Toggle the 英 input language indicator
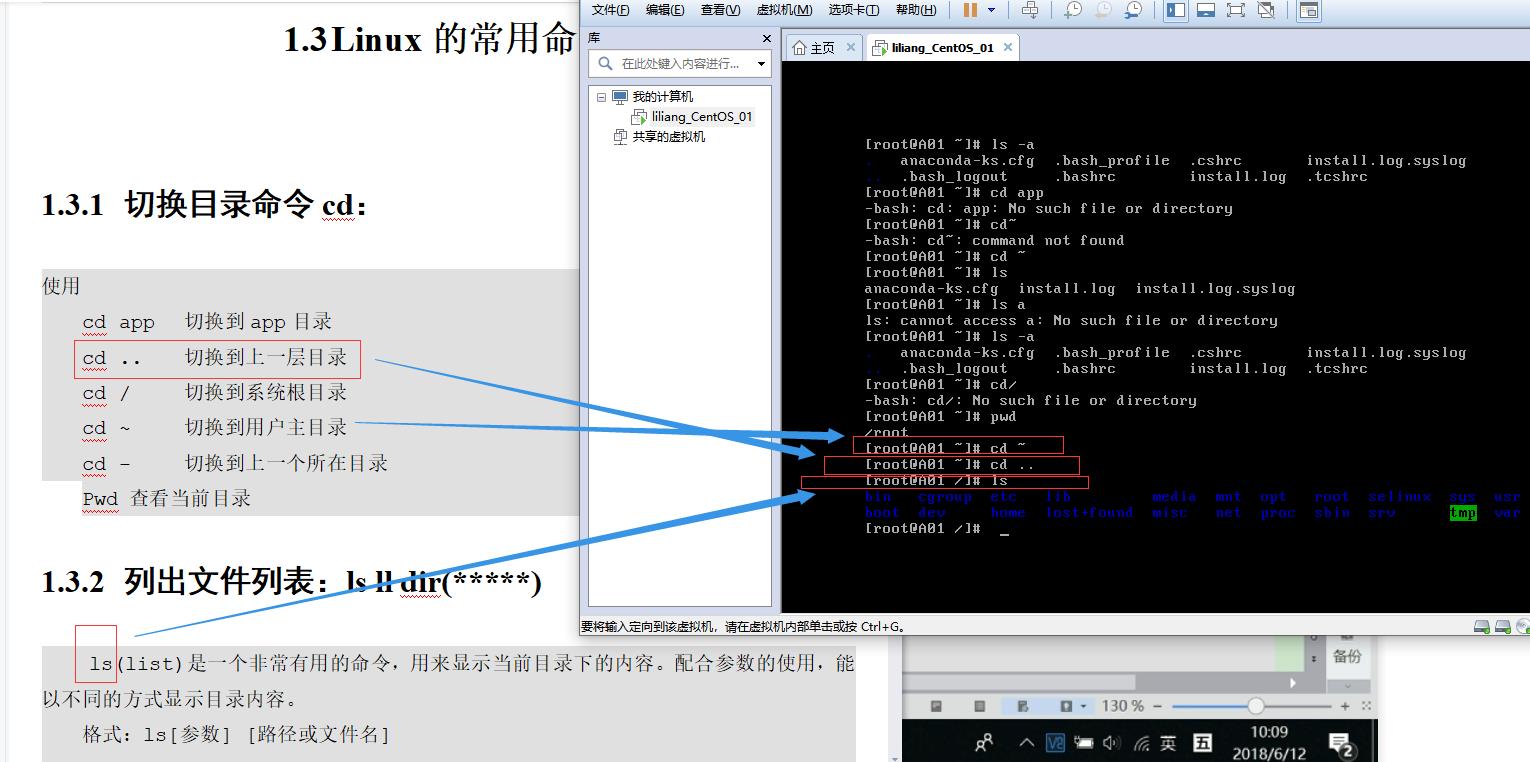The width and height of the screenshot is (1530, 762). (1169, 743)
